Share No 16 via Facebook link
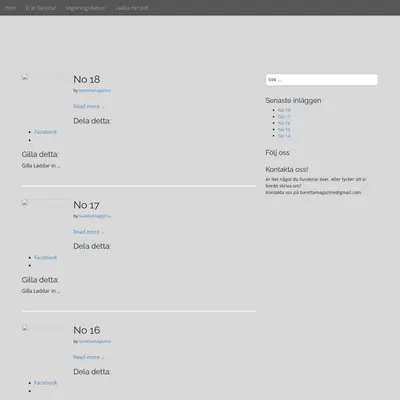This screenshot has width=400, height=400. point(46,383)
